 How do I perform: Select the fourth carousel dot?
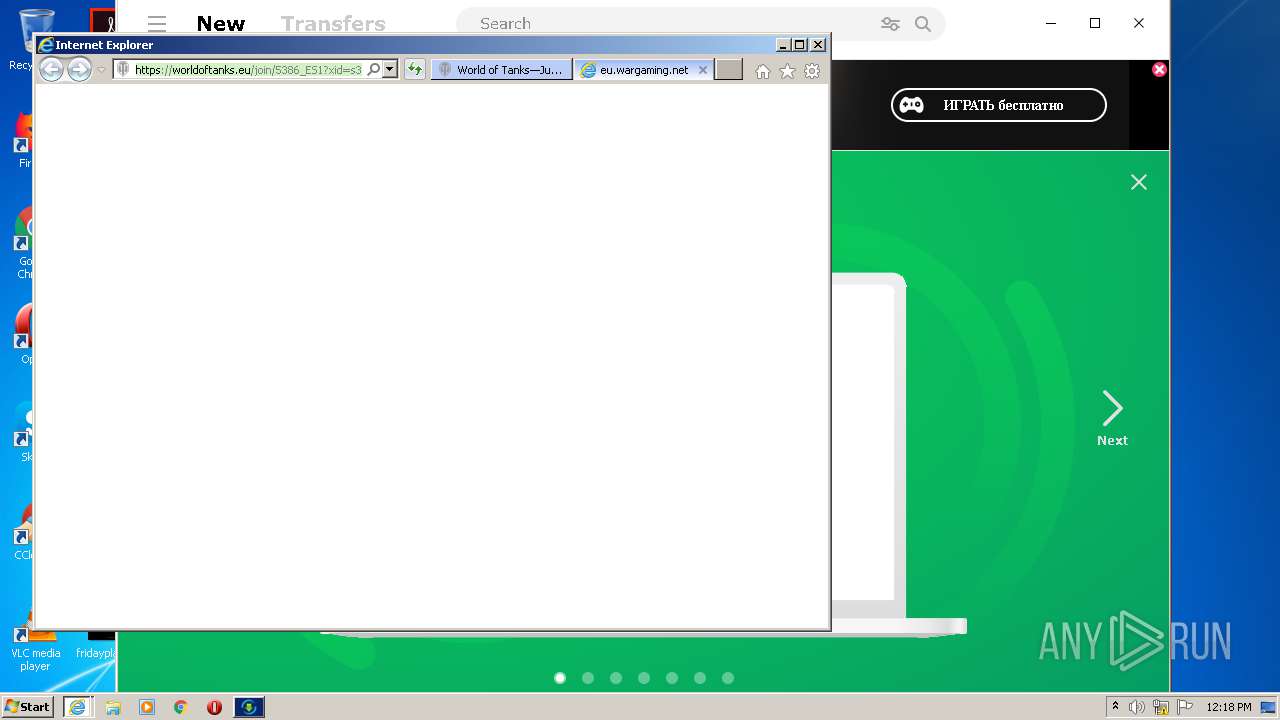[644, 678]
